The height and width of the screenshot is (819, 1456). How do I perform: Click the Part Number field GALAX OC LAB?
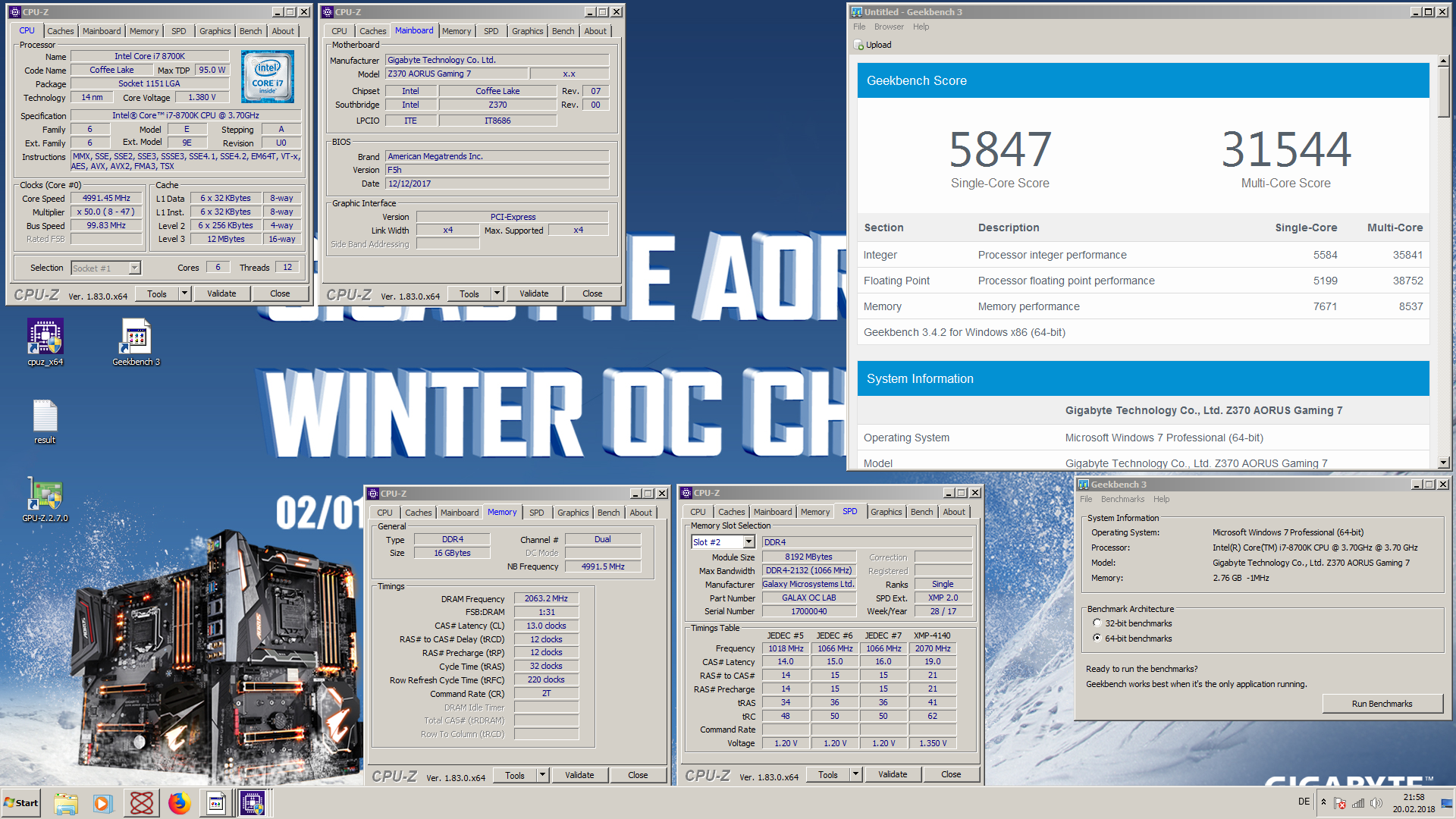809,598
